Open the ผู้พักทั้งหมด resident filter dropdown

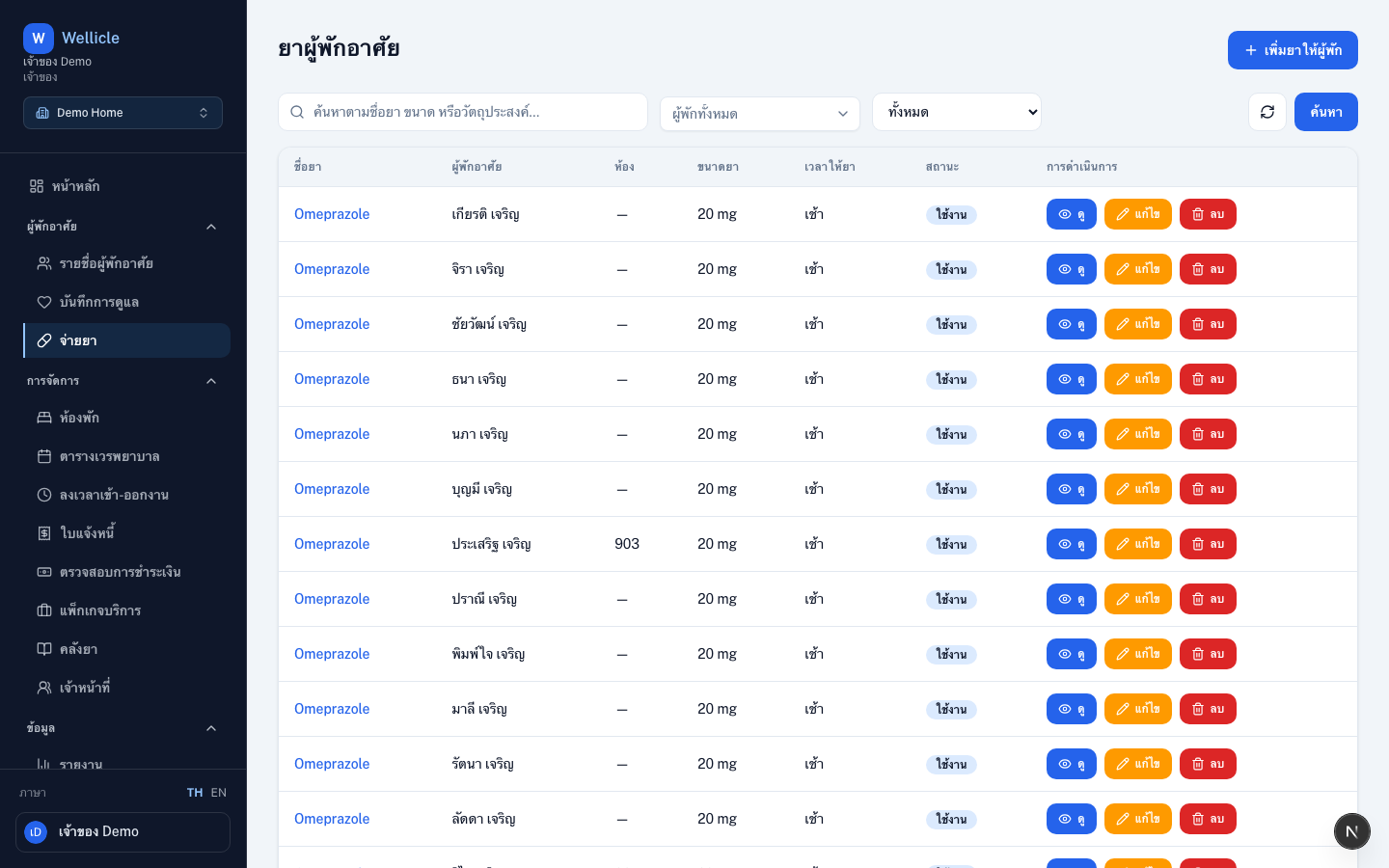click(760, 113)
